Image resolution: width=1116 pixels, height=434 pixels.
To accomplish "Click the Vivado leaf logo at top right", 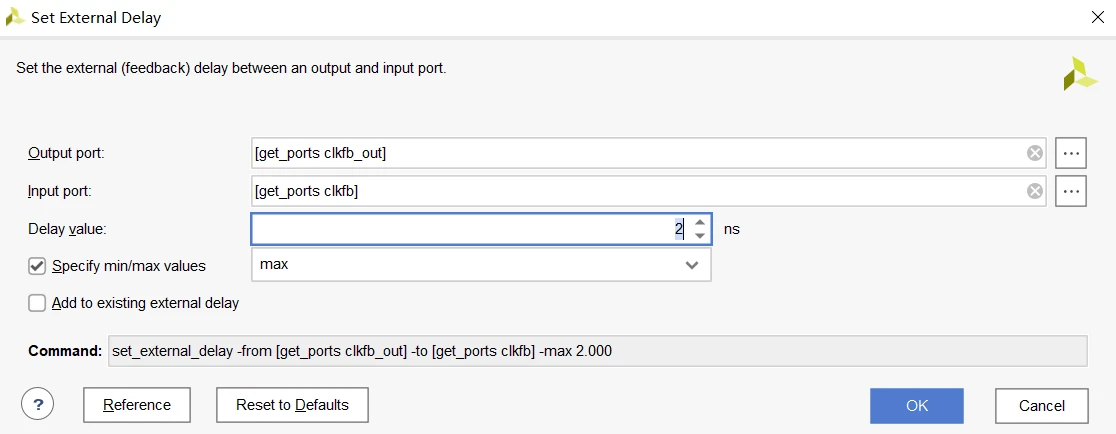I will tap(1079, 74).
